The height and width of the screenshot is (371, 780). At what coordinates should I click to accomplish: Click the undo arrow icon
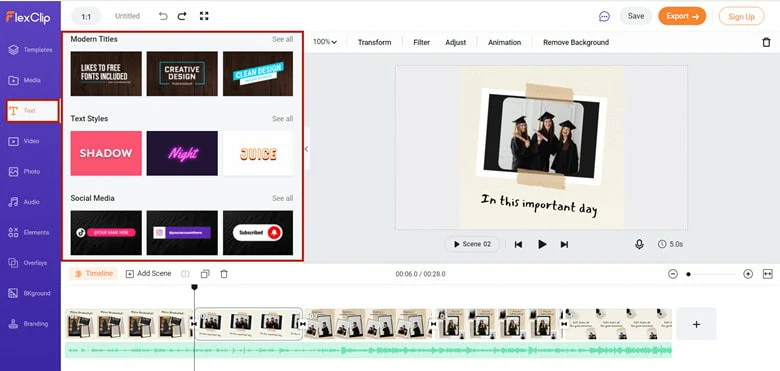click(163, 16)
